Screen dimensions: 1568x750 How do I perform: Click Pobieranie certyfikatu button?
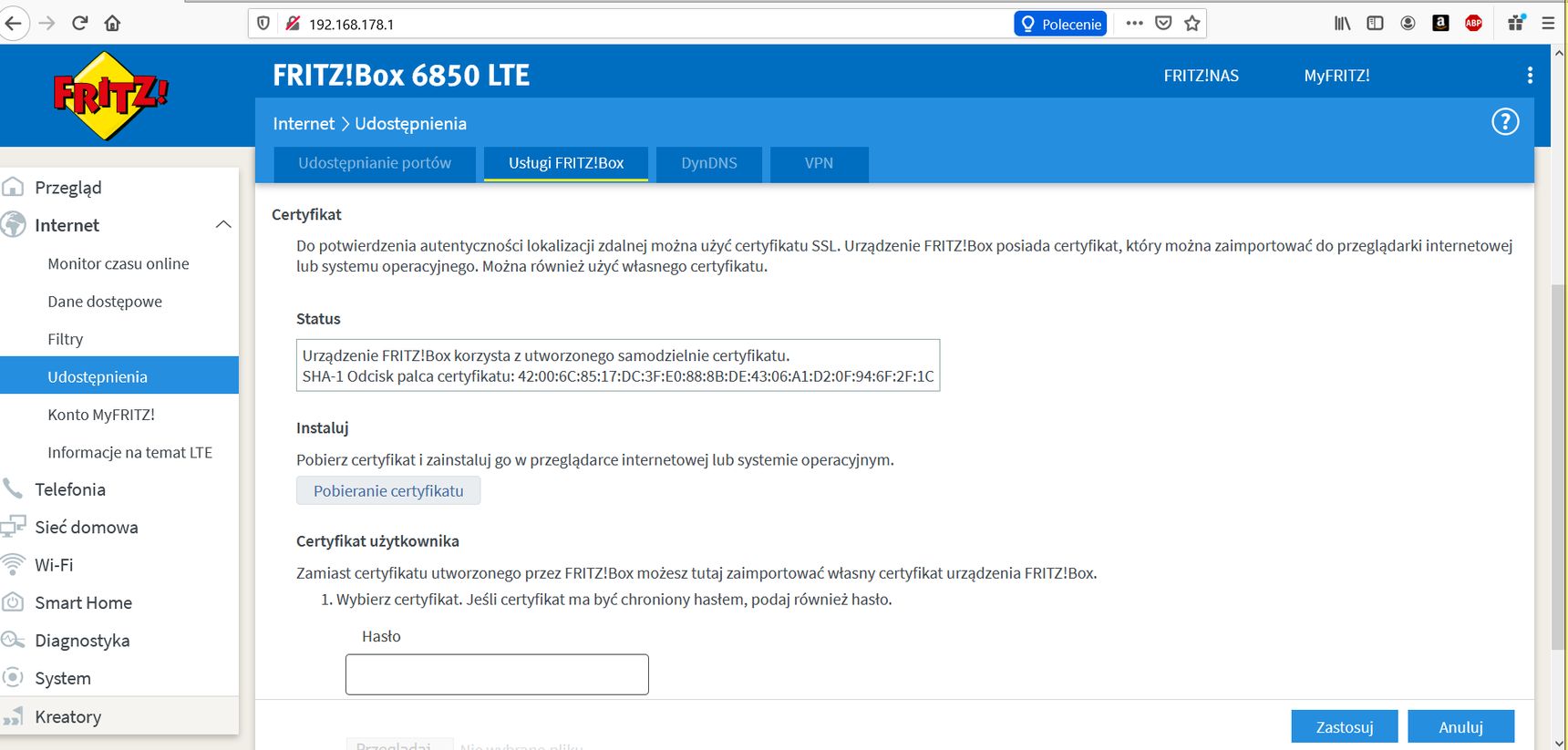(x=388, y=491)
